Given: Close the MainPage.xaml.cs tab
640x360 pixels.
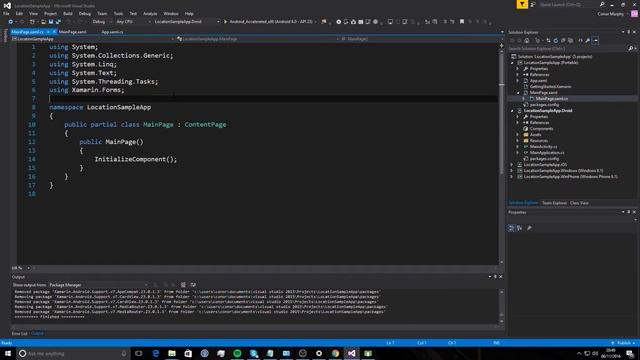Looking at the screenshot, I should click(x=54, y=32).
